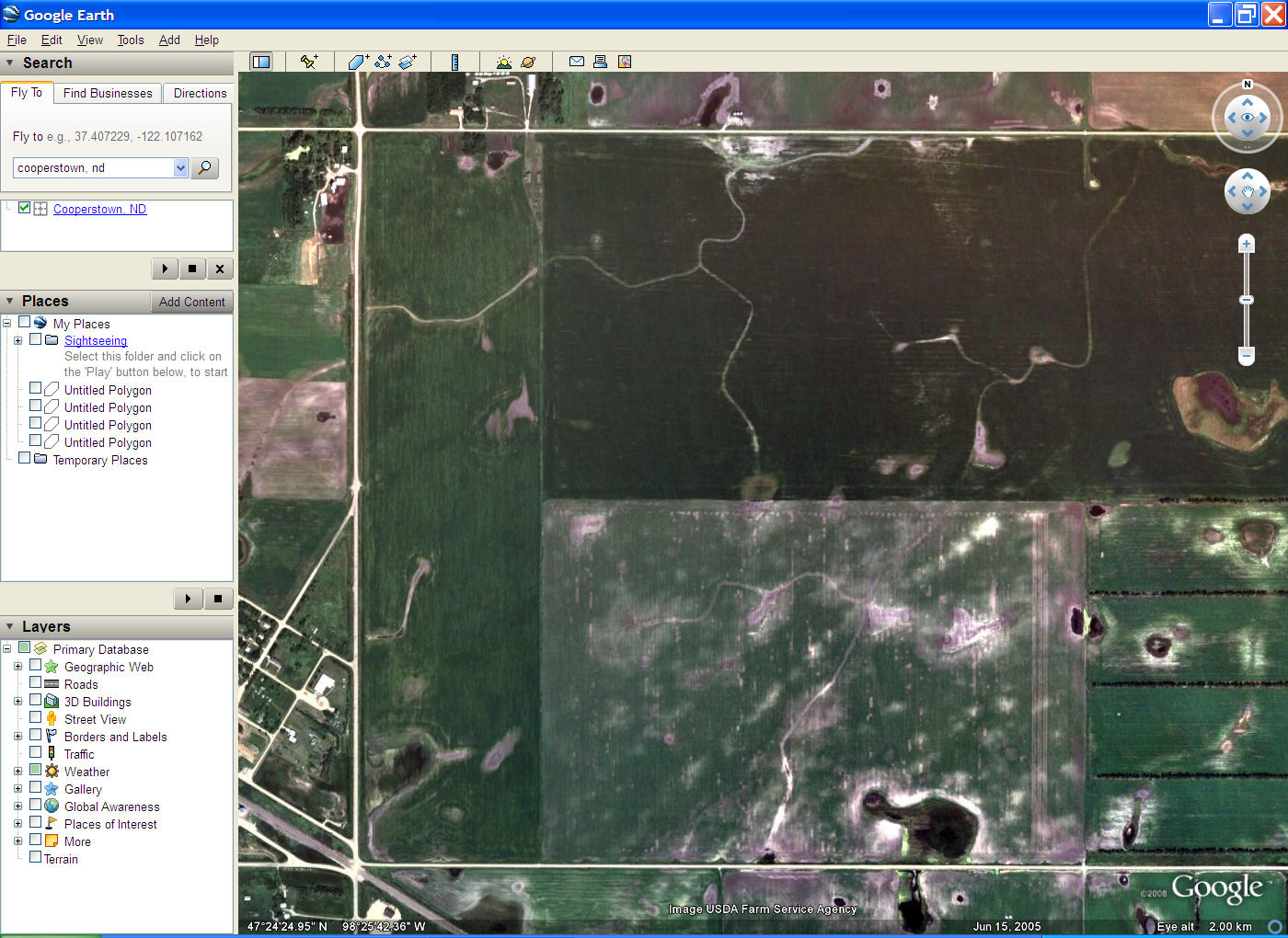This screenshot has width=1288, height=938.
Task: Click the Move joystick hand control
Action: click(1247, 191)
